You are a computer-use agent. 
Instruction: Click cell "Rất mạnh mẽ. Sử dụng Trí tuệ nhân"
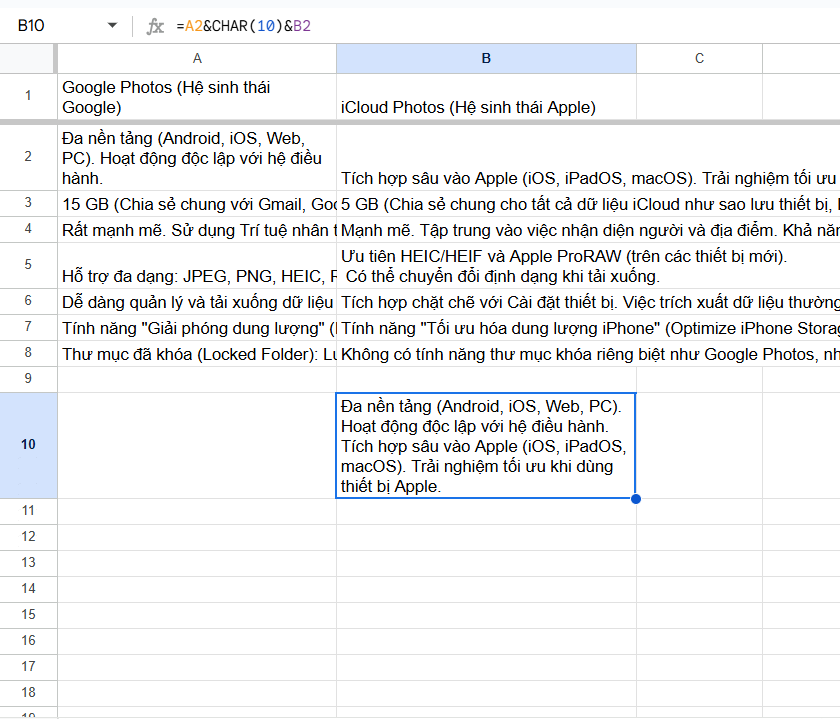[x=197, y=230]
